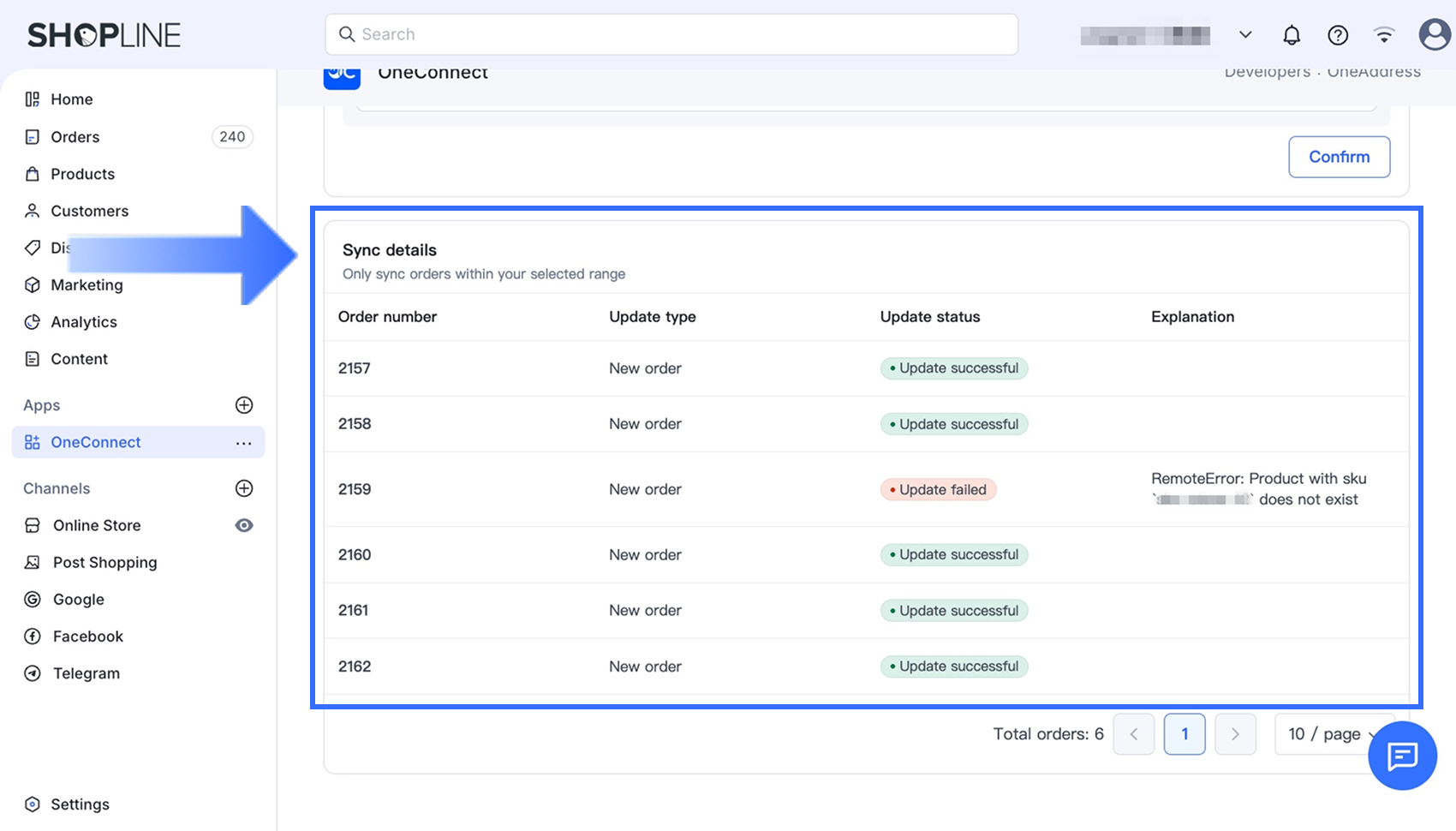Open the Orders menu item
Image resolution: width=1456 pixels, height=831 pixels.
pos(75,137)
